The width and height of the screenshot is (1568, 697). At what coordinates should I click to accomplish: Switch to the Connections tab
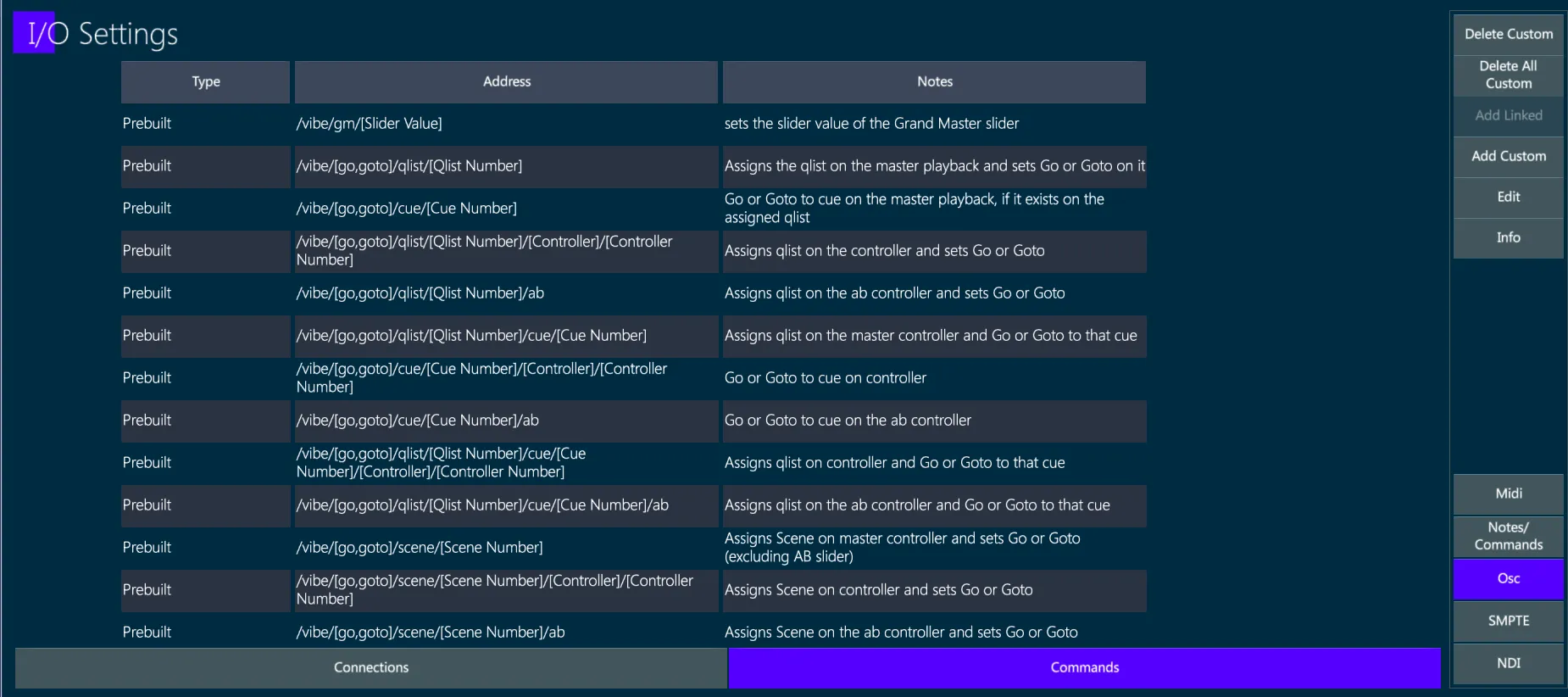(x=371, y=667)
